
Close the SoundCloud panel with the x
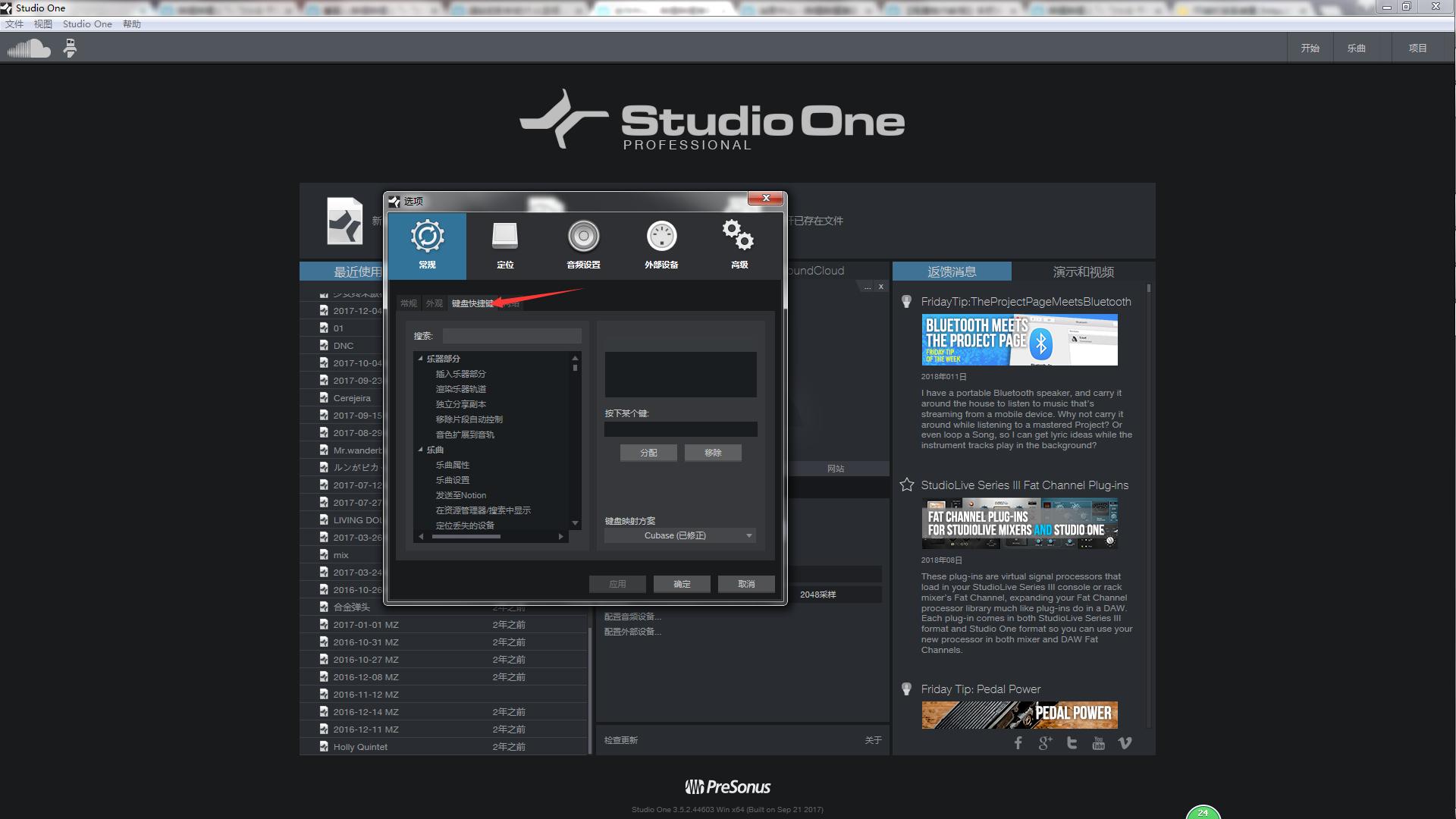(880, 287)
